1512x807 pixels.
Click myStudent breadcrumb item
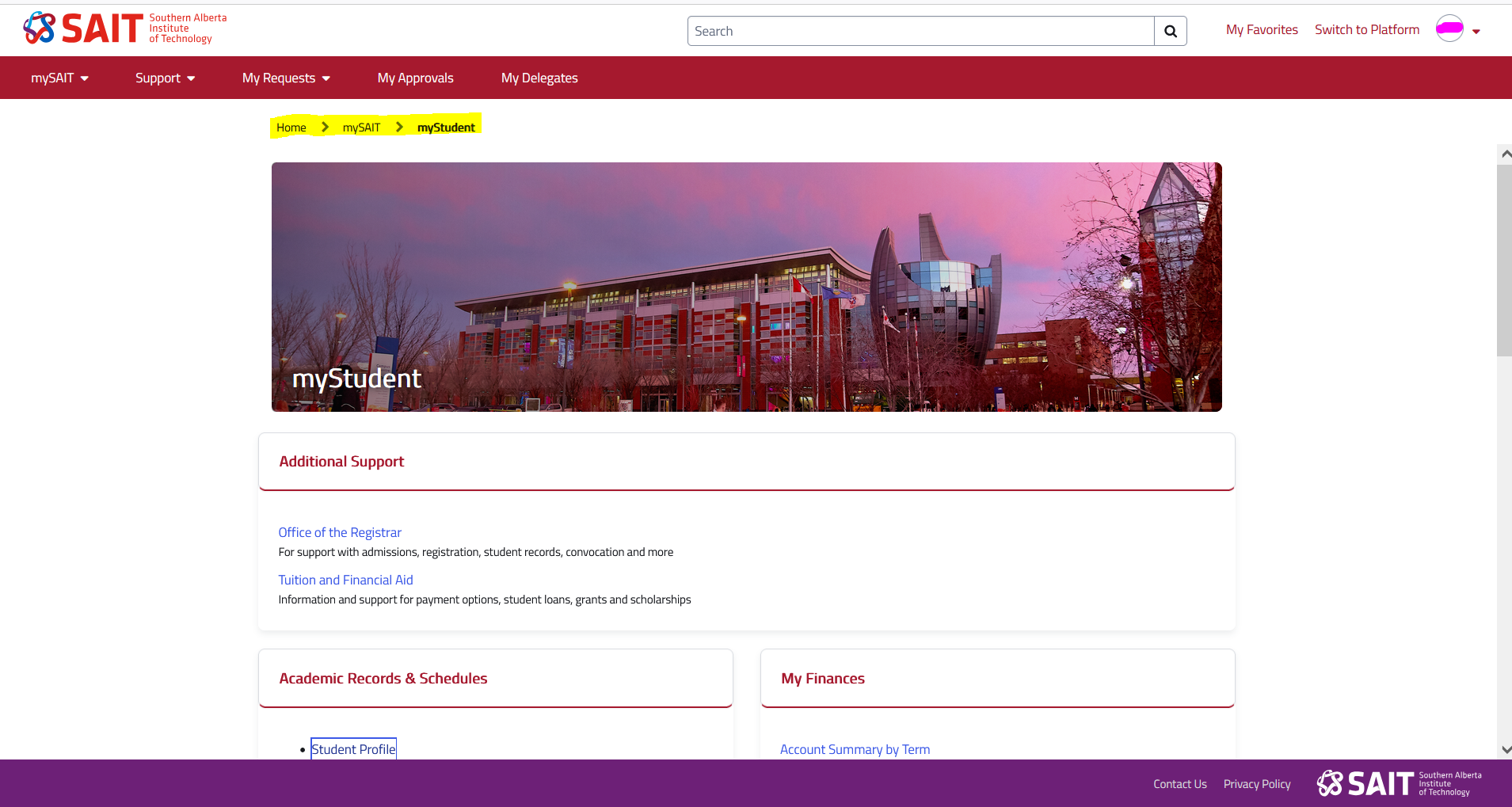(446, 128)
